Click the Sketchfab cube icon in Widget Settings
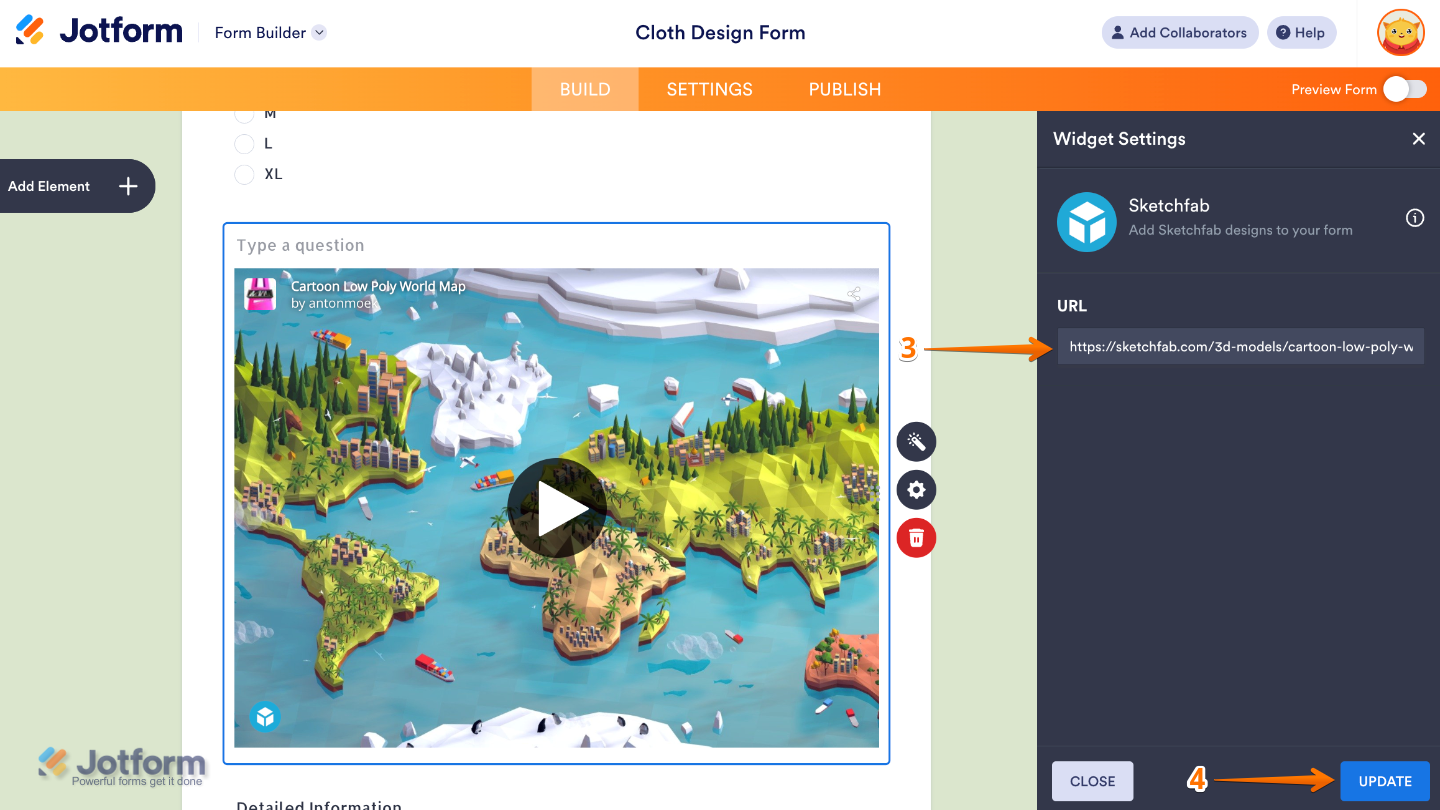The width and height of the screenshot is (1440, 810). [x=1087, y=221]
